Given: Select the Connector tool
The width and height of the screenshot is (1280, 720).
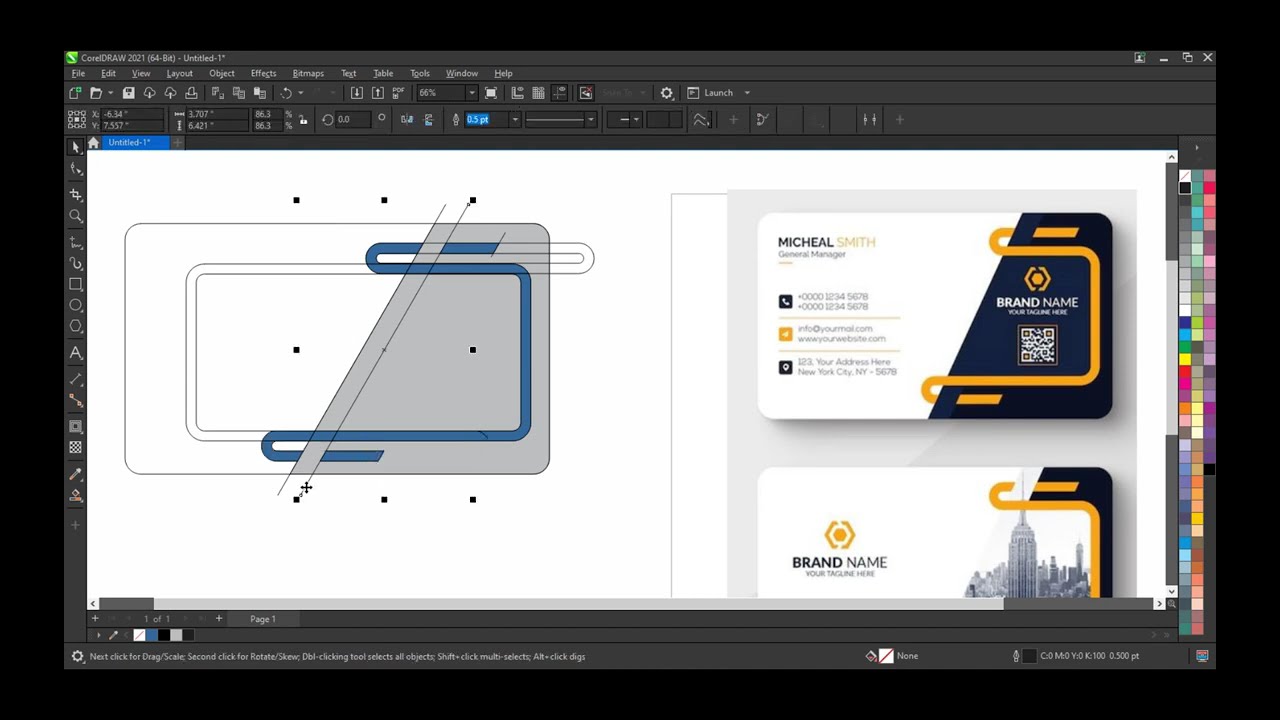Looking at the screenshot, I should coord(76,400).
